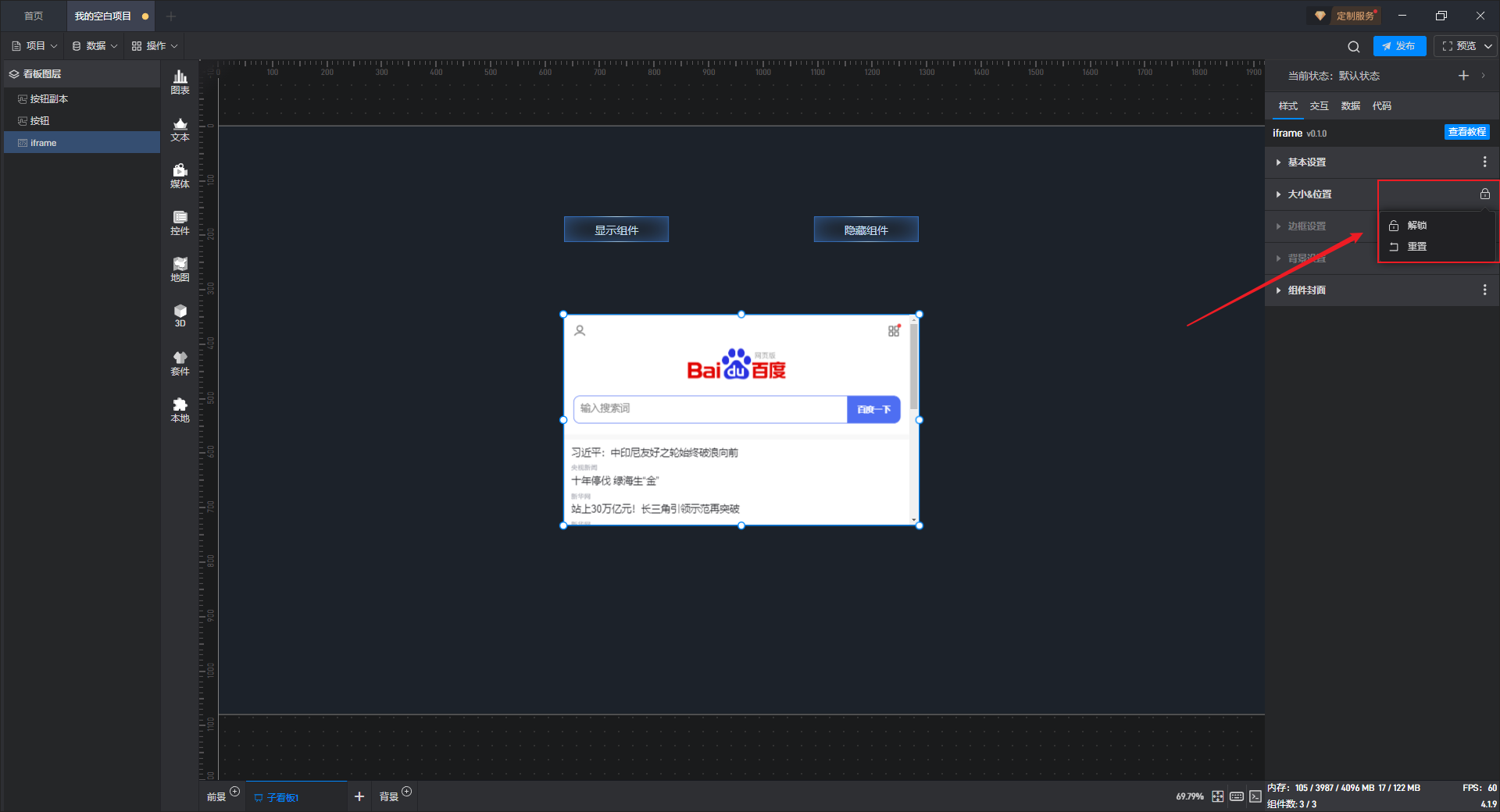Image resolution: width=1500 pixels, height=812 pixels.
Task: Add a new sub-board with the plus button
Action: (x=359, y=796)
